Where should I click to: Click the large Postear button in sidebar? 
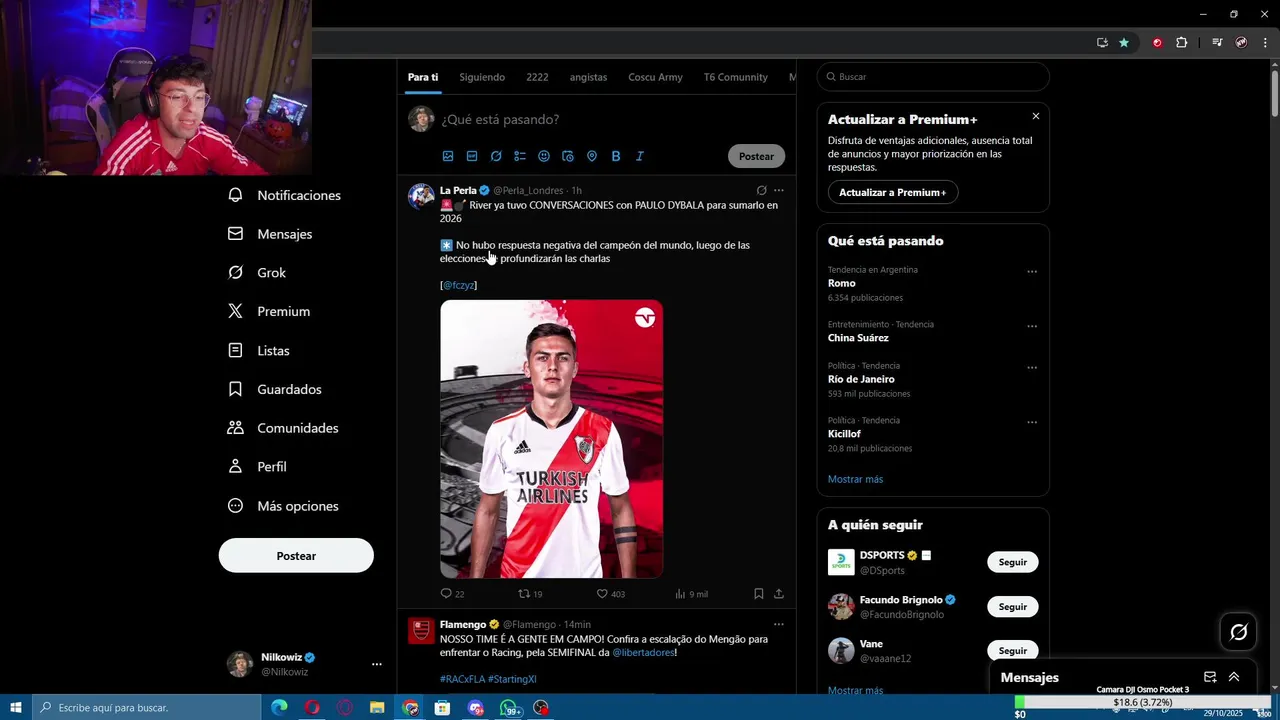click(296, 556)
